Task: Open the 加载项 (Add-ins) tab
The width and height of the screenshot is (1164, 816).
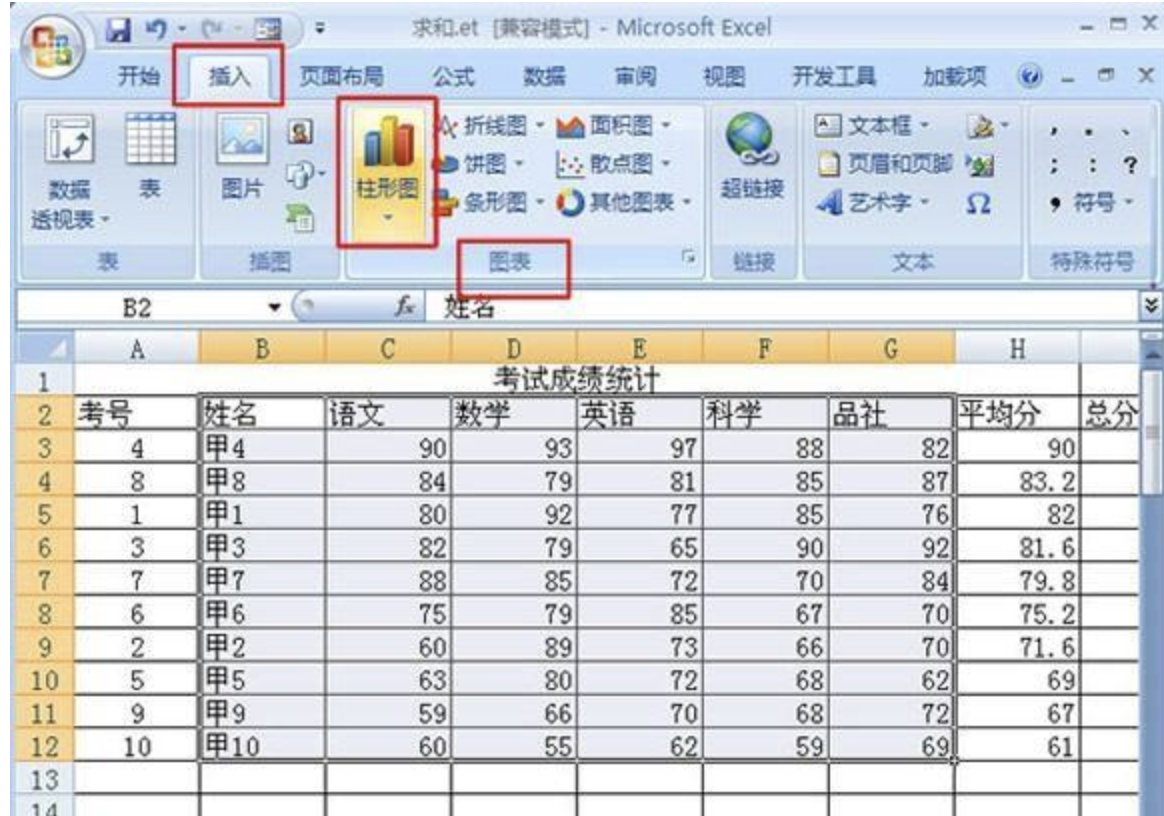Action: point(955,76)
